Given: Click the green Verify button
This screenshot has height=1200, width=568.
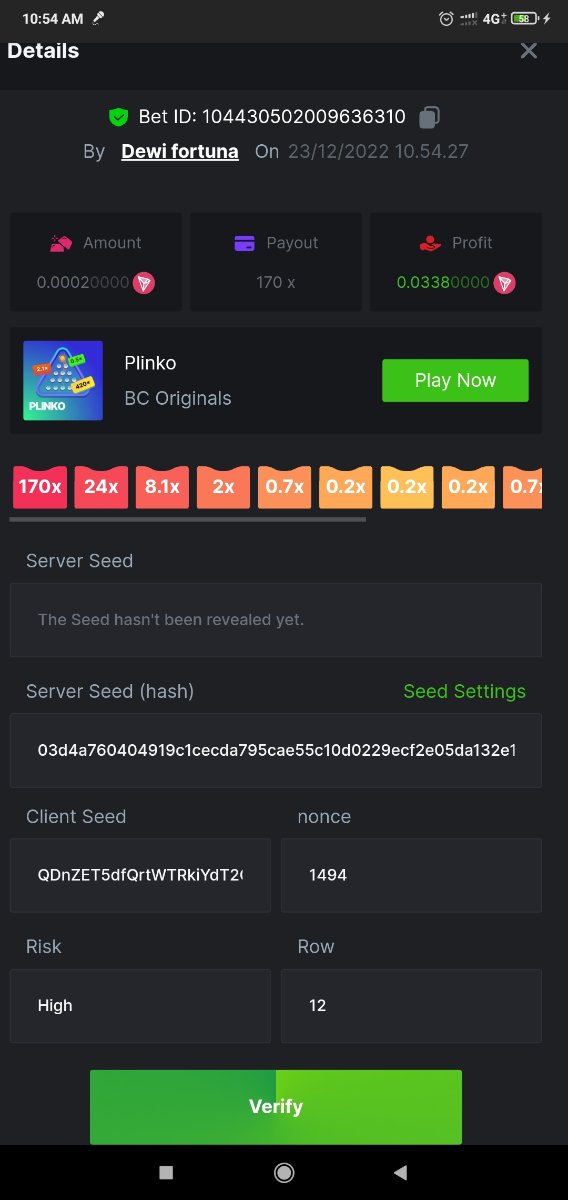Looking at the screenshot, I should (276, 1107).
